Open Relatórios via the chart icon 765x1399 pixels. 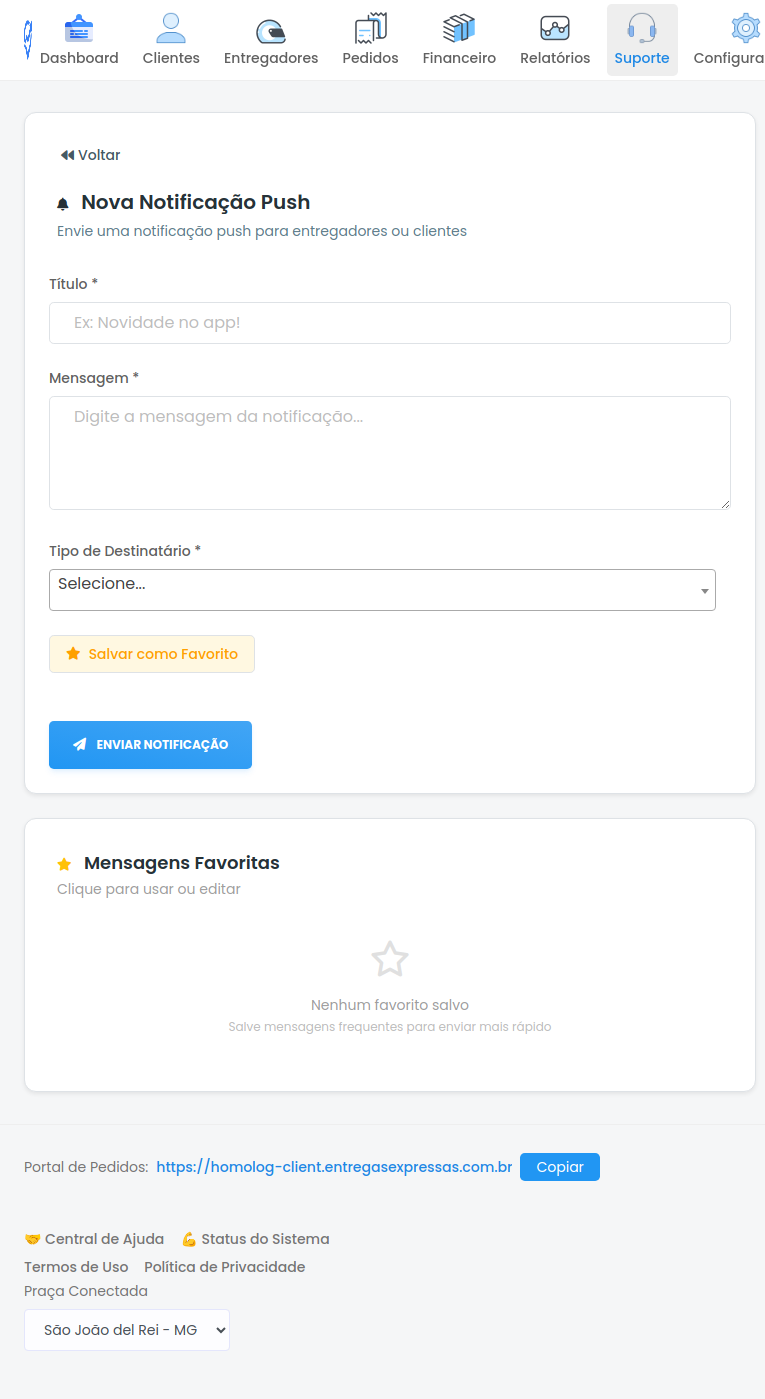(x=555, y=25)
